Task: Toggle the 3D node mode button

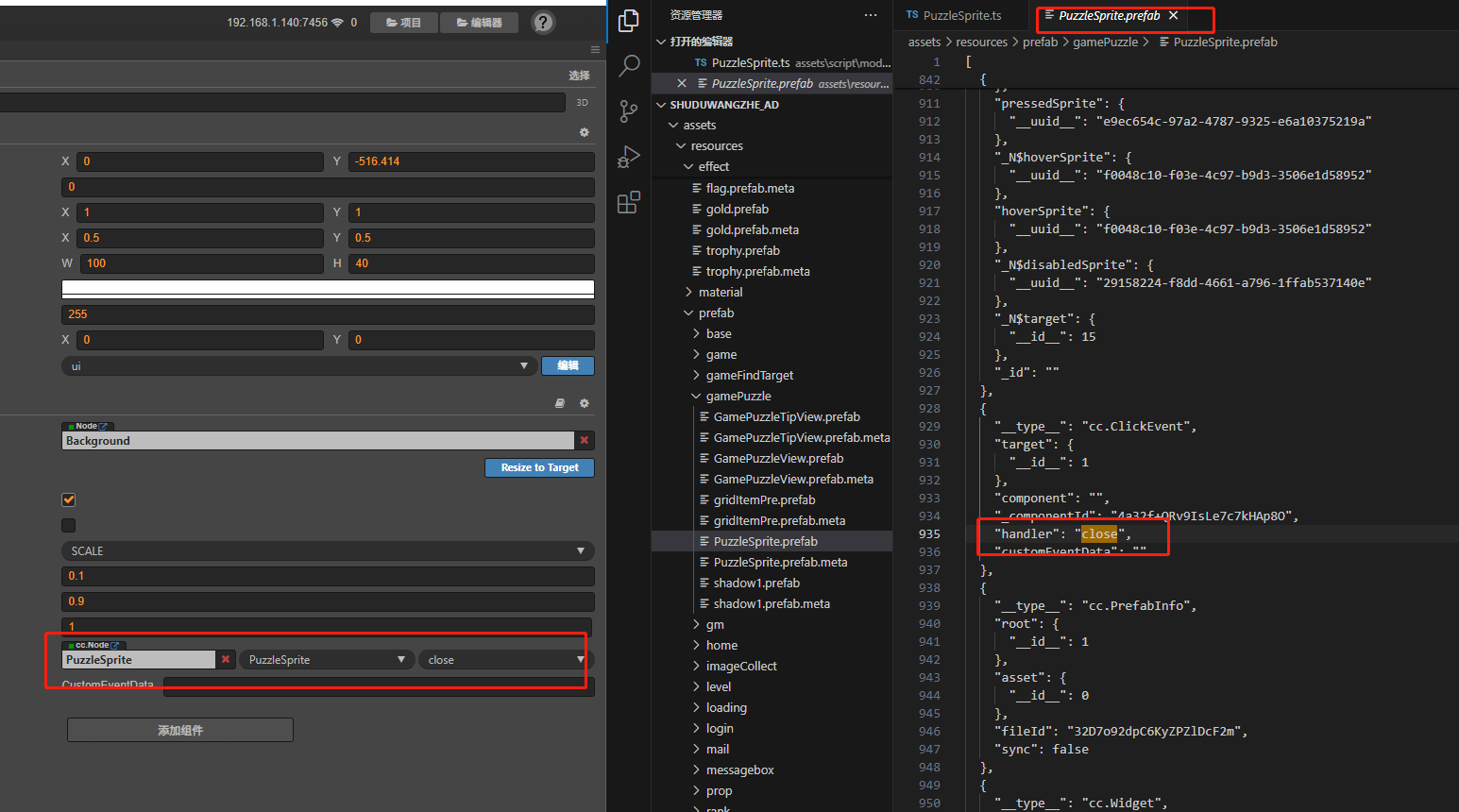Action: [x=582, y=102]
